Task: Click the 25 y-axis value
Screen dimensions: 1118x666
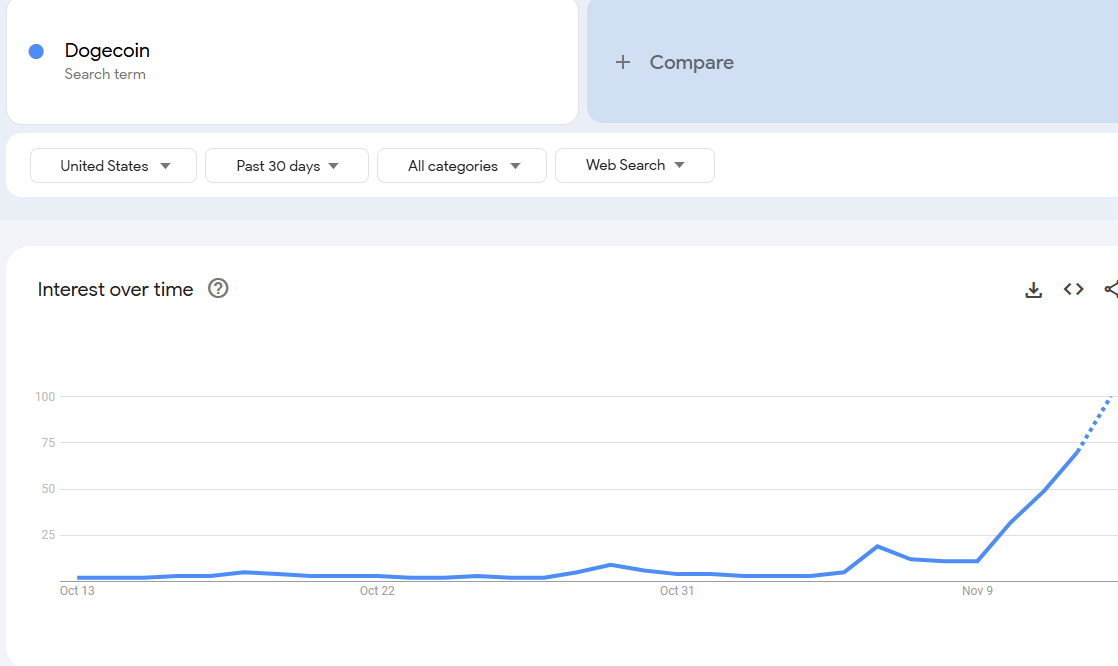Action: (x=48, y=535)
